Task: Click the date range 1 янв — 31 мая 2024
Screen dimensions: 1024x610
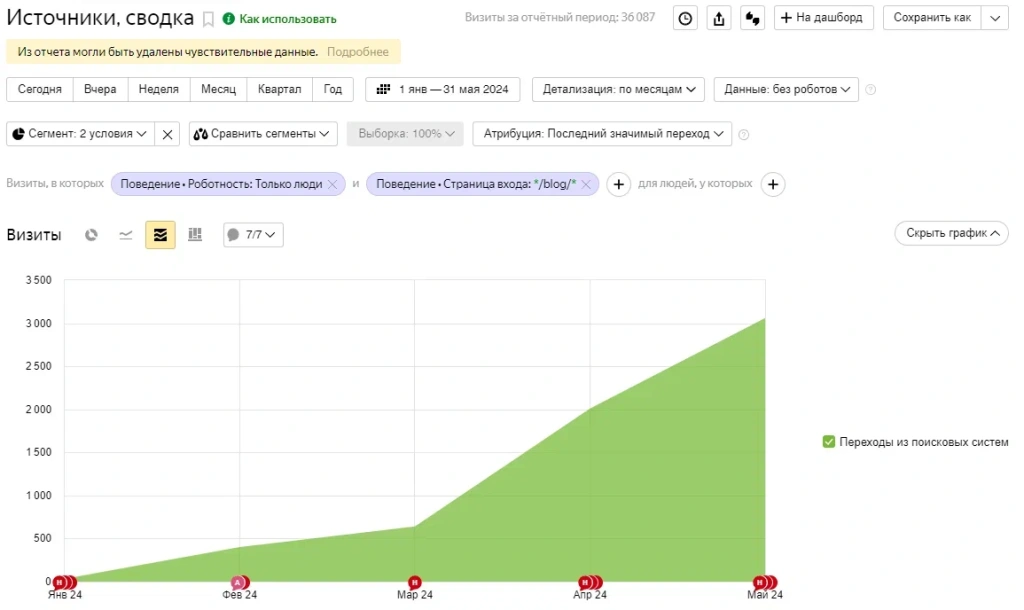Action: pyautogui.click(x=442, y=89)
